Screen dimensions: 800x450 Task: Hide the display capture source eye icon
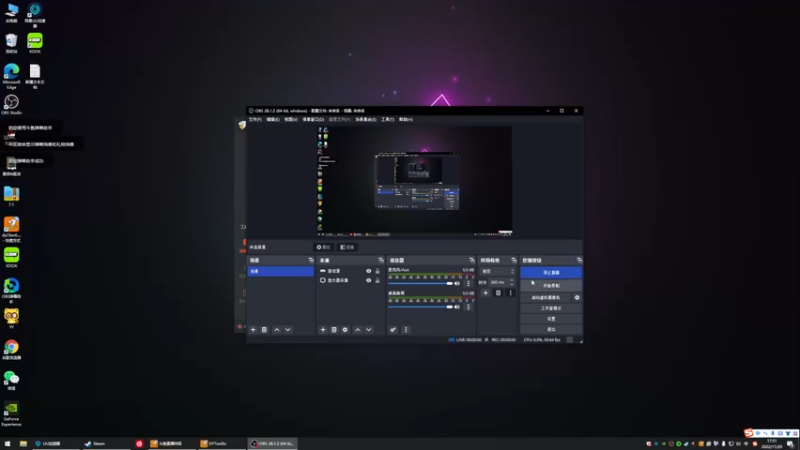(x=368, y=280)
